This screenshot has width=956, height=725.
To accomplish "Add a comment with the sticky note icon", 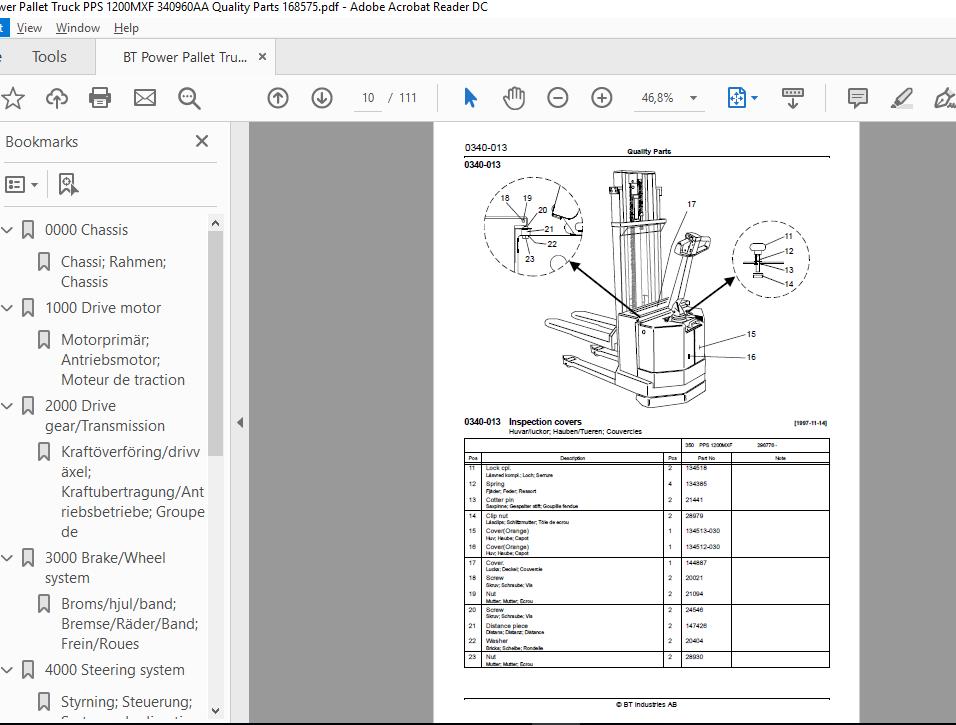I will point(857,98).
